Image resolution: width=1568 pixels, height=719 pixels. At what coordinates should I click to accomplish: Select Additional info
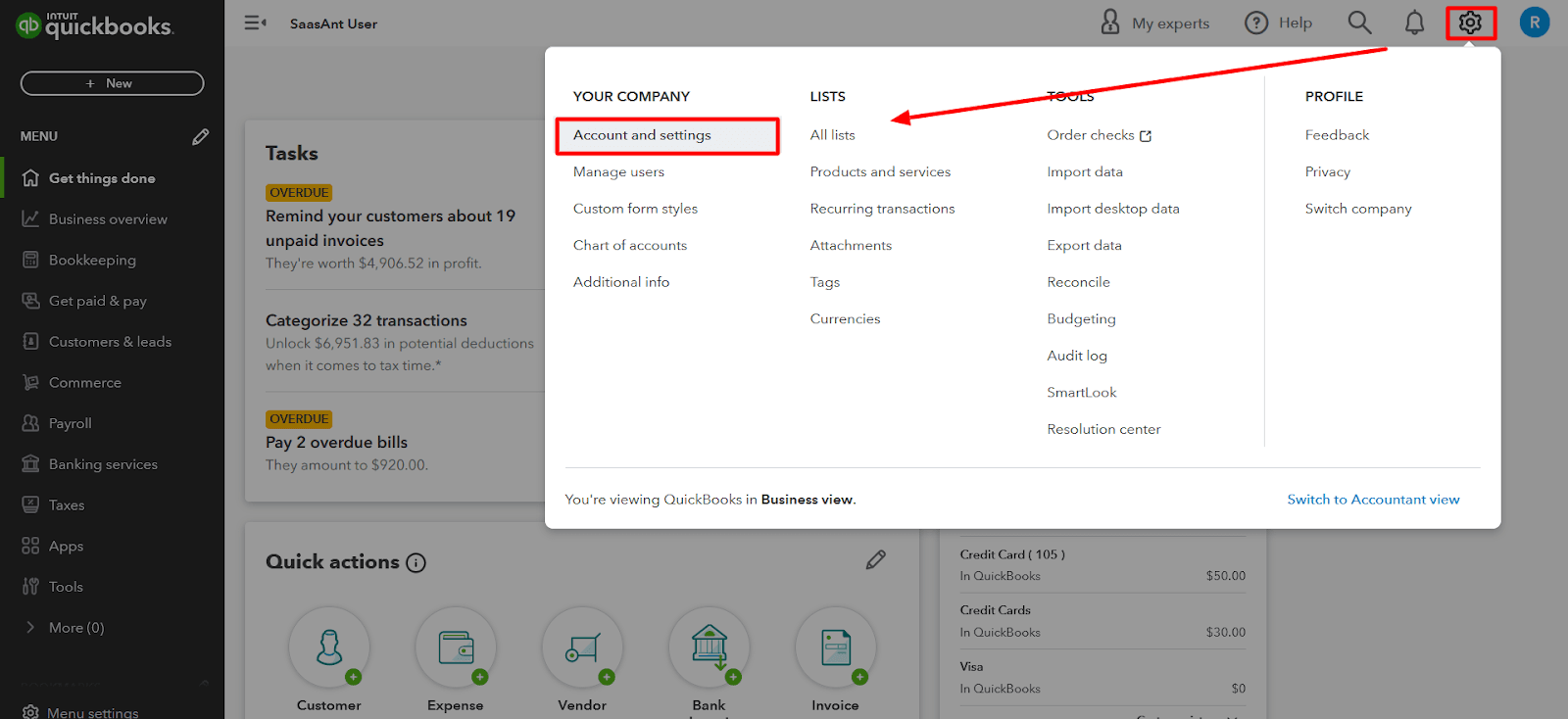point(621,282)
